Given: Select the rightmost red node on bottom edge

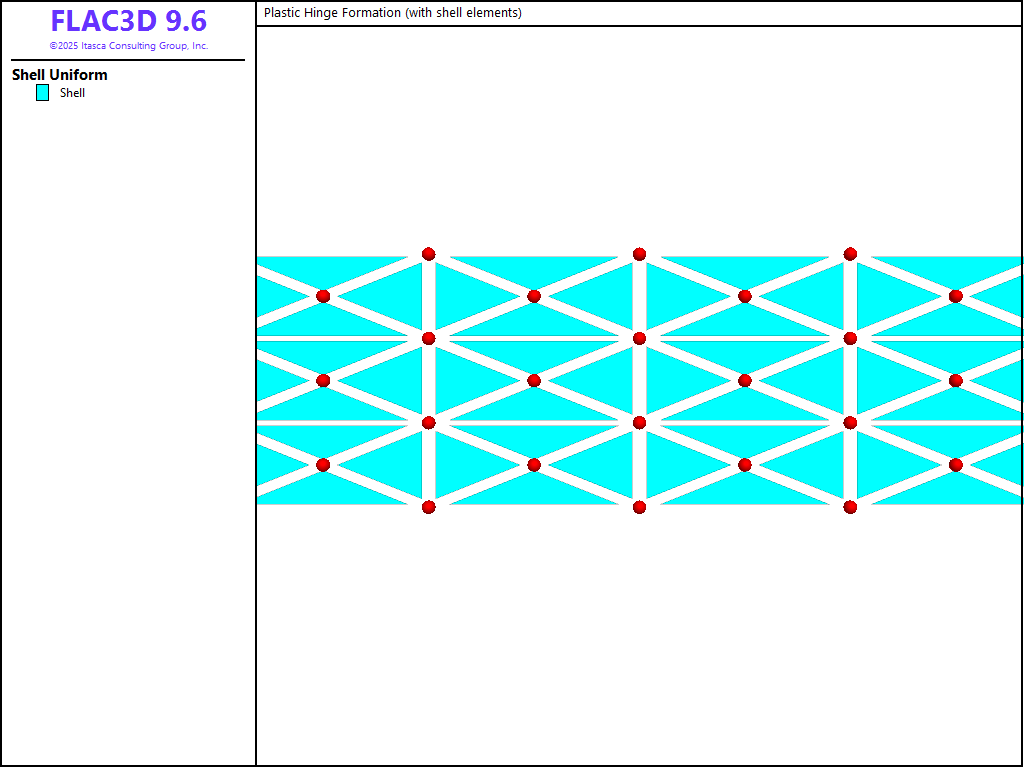Looking at the screenshot, I should click(x=850, y=507).
